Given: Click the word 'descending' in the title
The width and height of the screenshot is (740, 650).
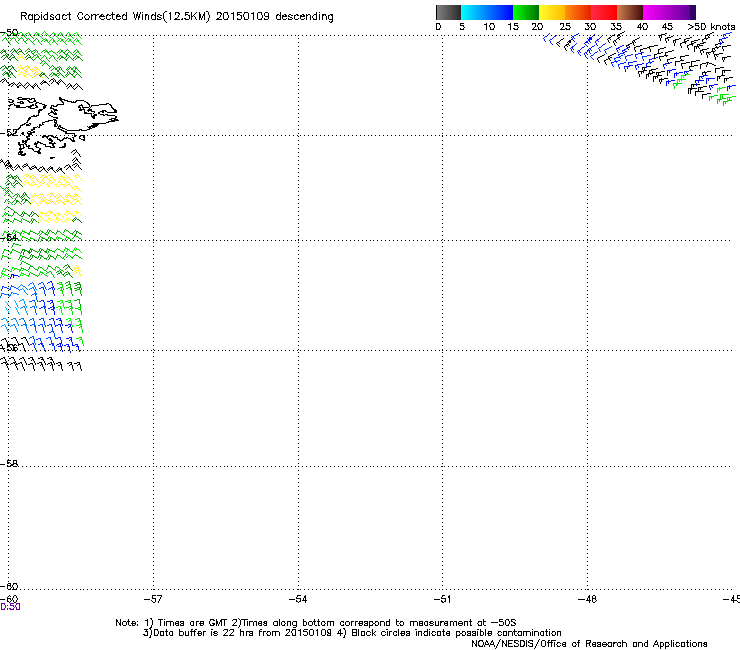Looking at the screenshot, I should pos(304,17).
